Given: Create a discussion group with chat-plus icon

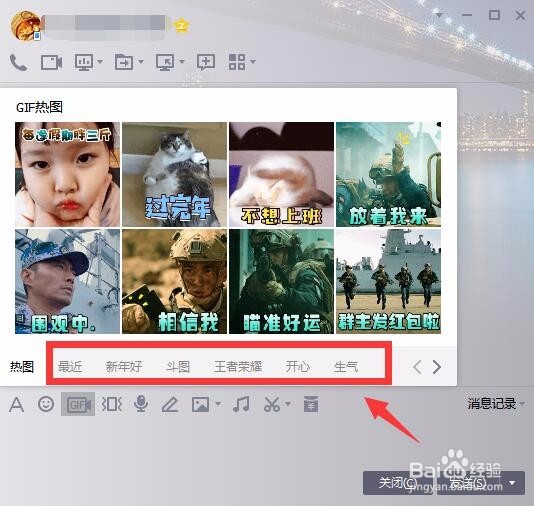Looking at the screenshot, I should click(x=206, y=63).
